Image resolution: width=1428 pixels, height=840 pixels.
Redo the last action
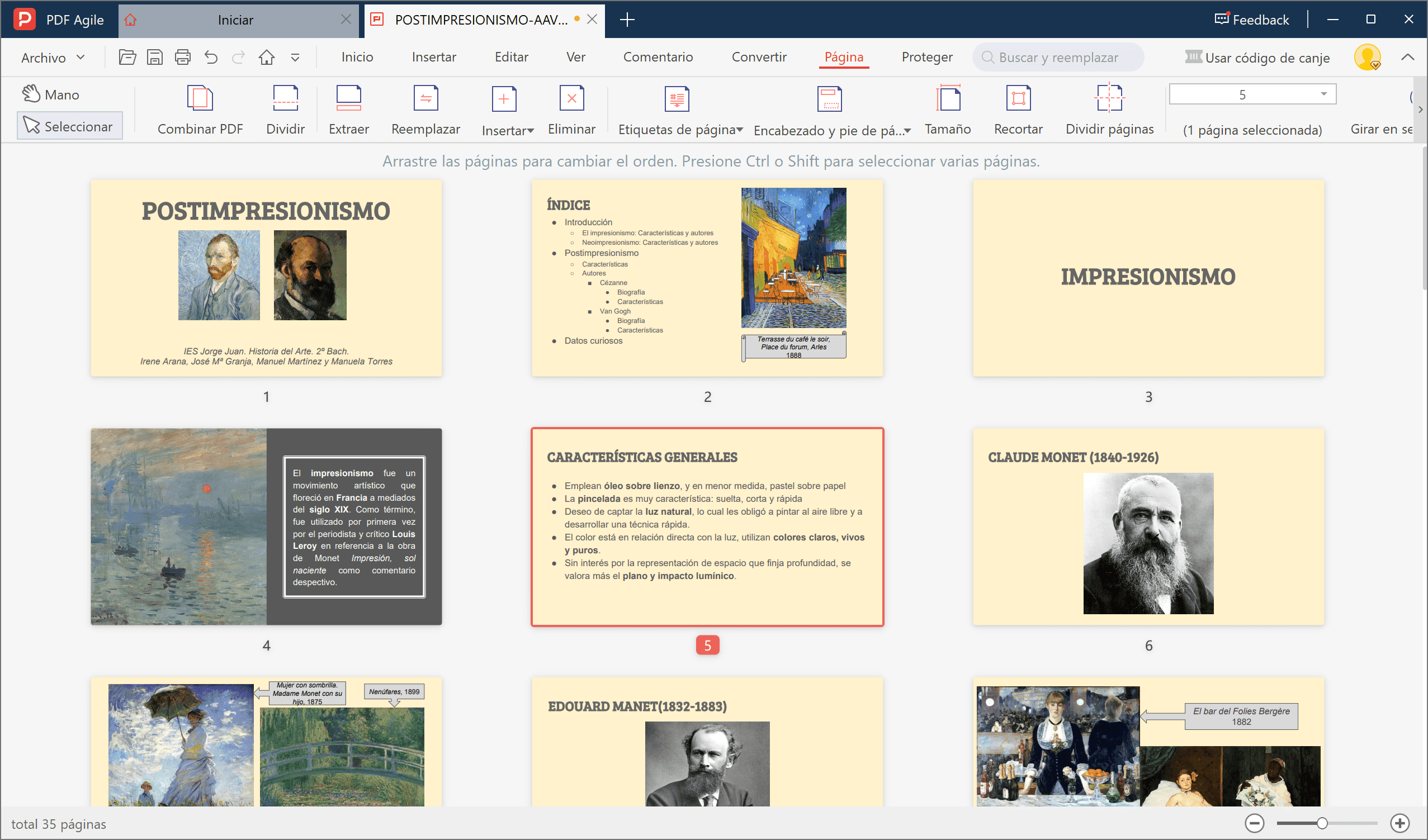tap(239, 57)
